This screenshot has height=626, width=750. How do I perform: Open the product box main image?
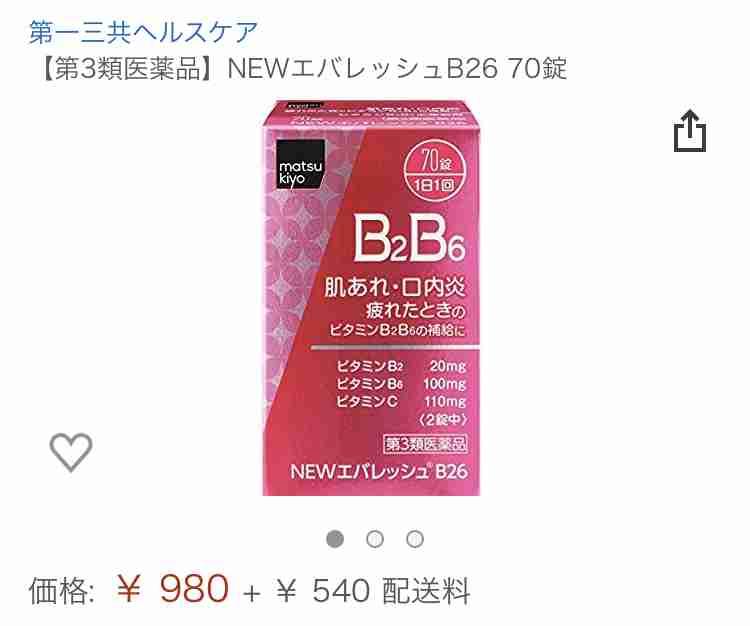coord(371,298)
